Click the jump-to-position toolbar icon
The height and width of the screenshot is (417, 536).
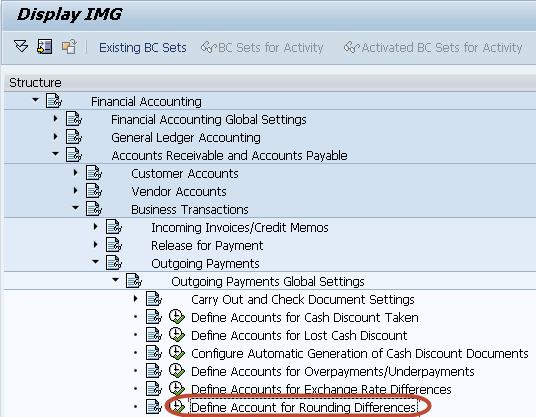44,46
